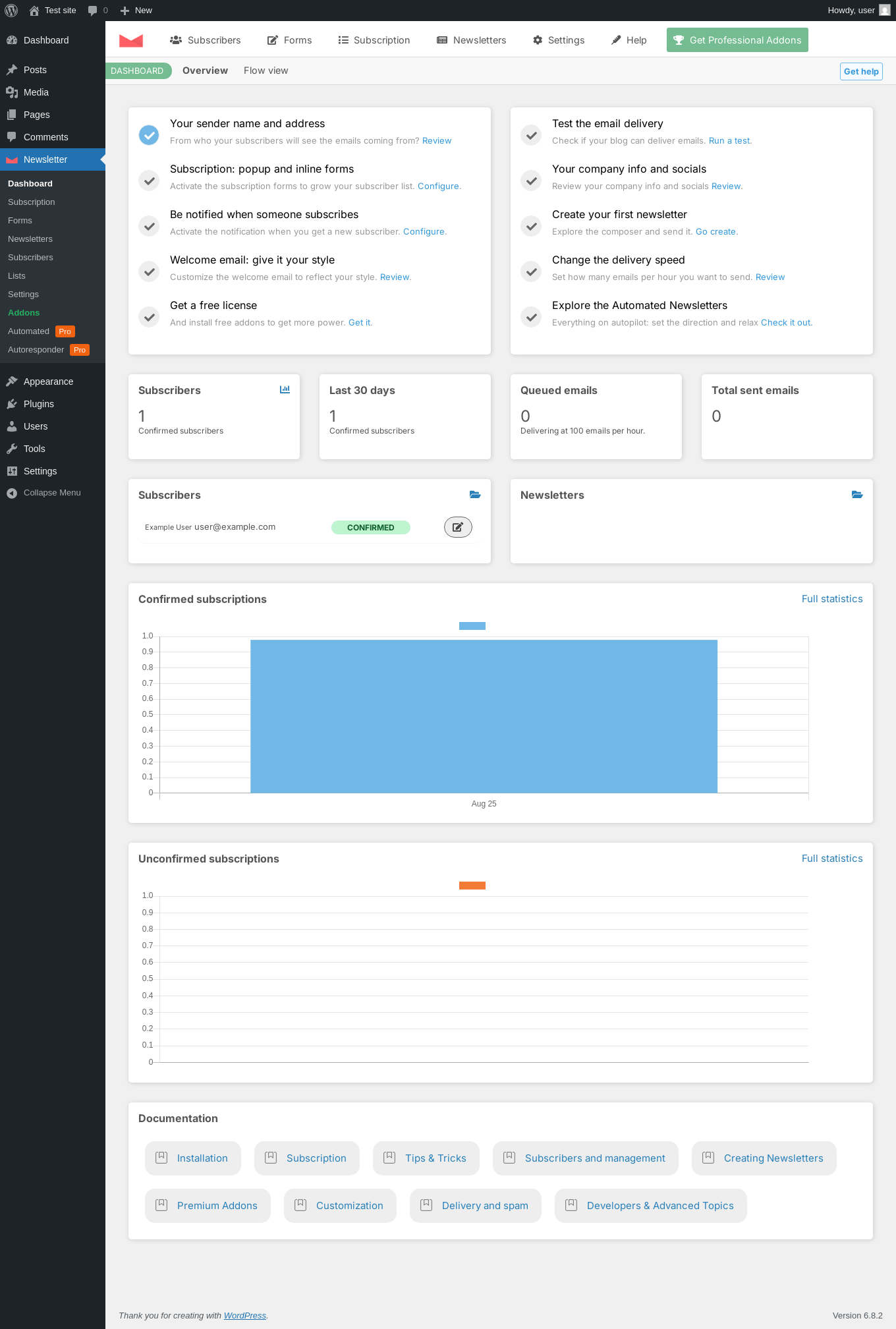Toggle the orange unconfirmed chart legend swatch

[x=472, y=886]
